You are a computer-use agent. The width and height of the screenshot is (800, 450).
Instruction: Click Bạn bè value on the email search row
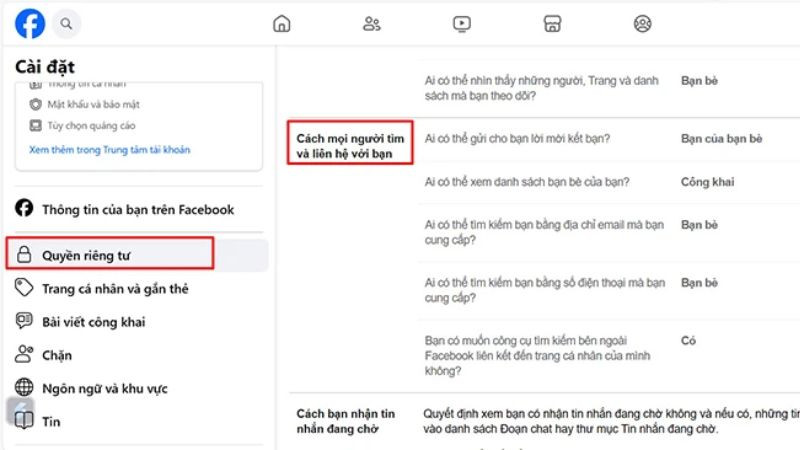(699, 225)
